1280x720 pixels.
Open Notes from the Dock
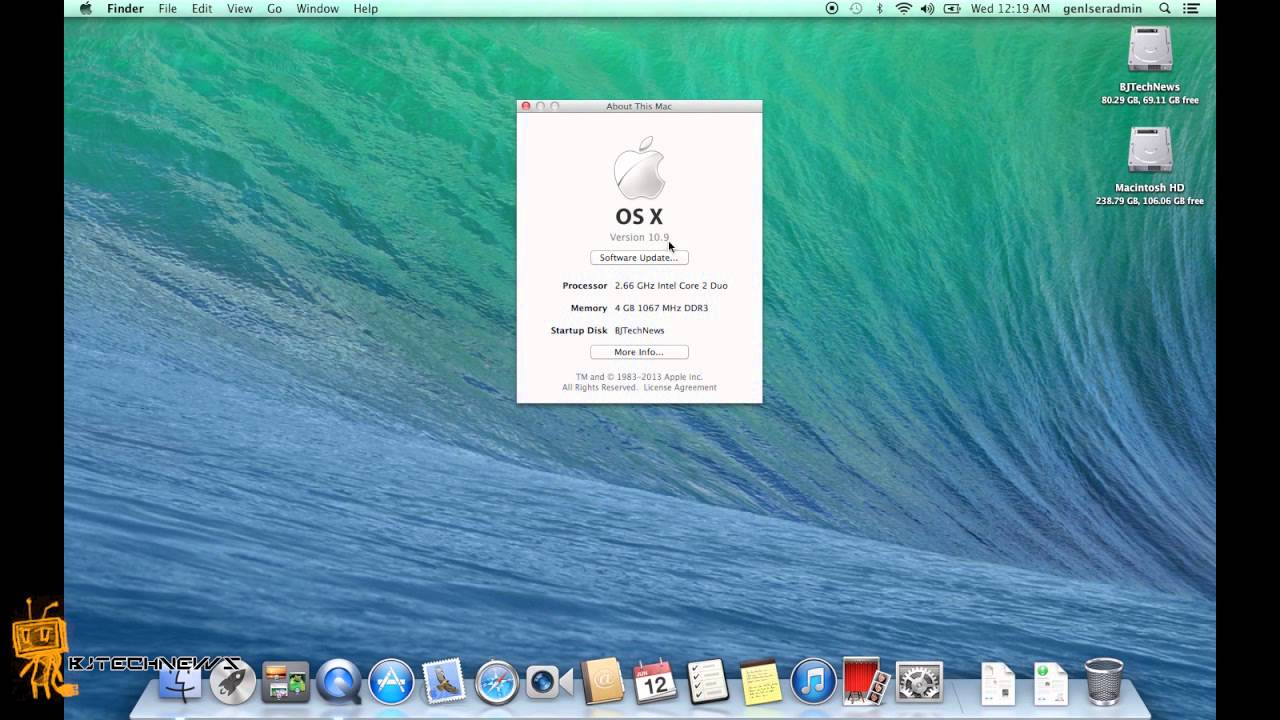[x=760, y=683]
